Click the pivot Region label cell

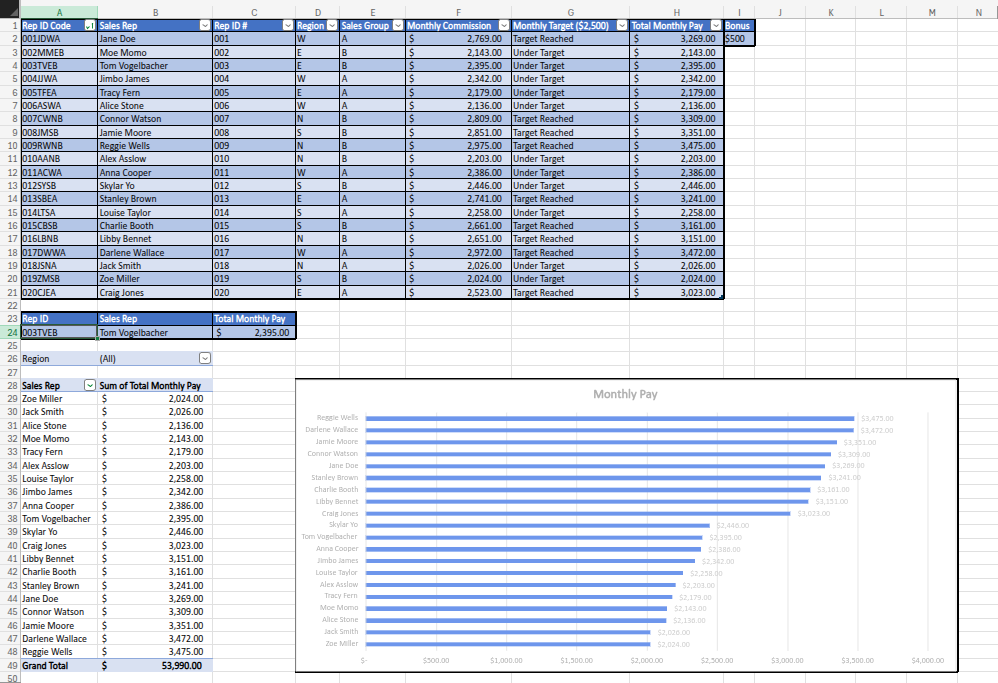click(59, 358)
